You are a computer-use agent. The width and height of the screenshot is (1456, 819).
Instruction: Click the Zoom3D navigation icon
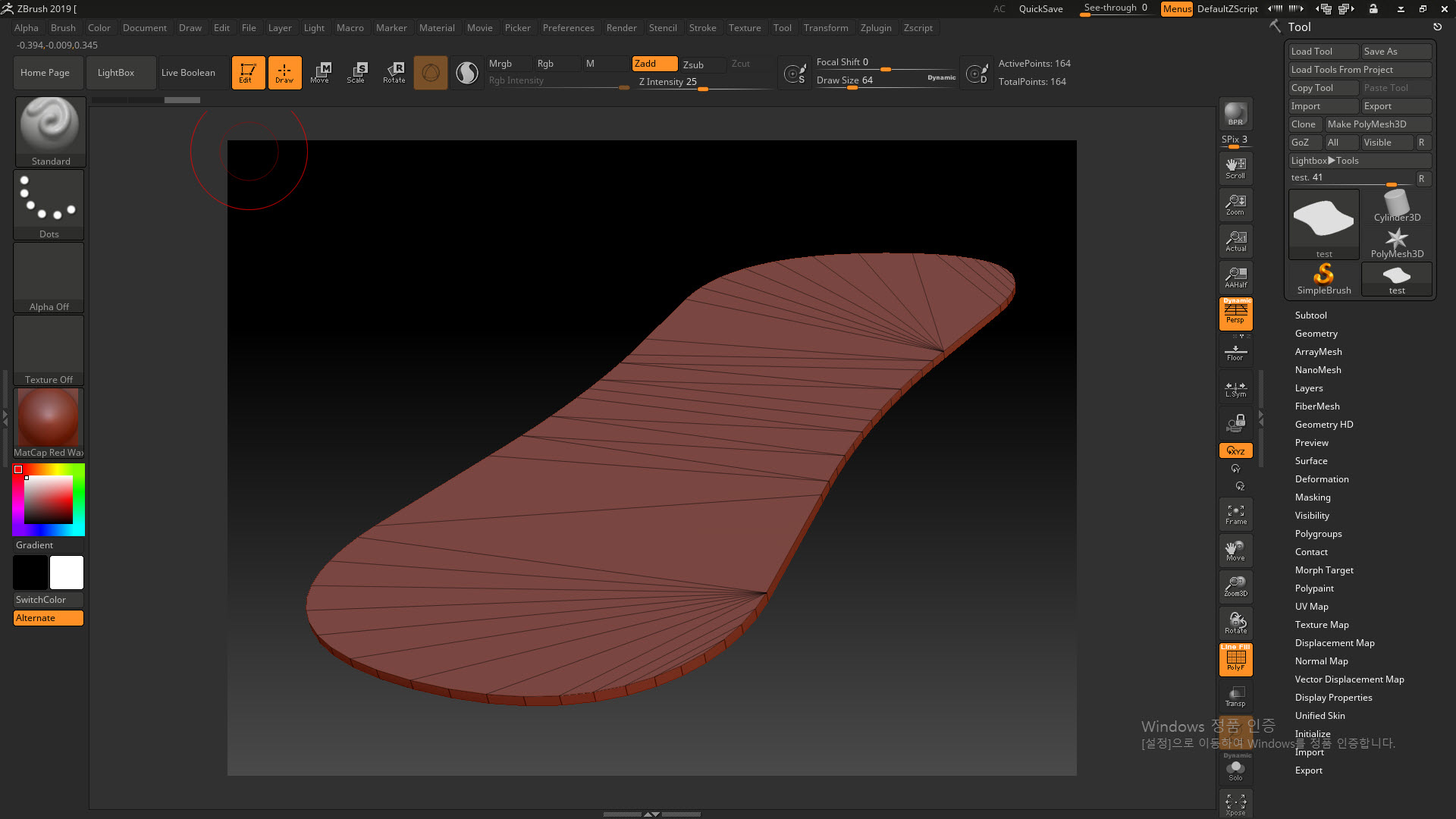tap(1235, 585)
